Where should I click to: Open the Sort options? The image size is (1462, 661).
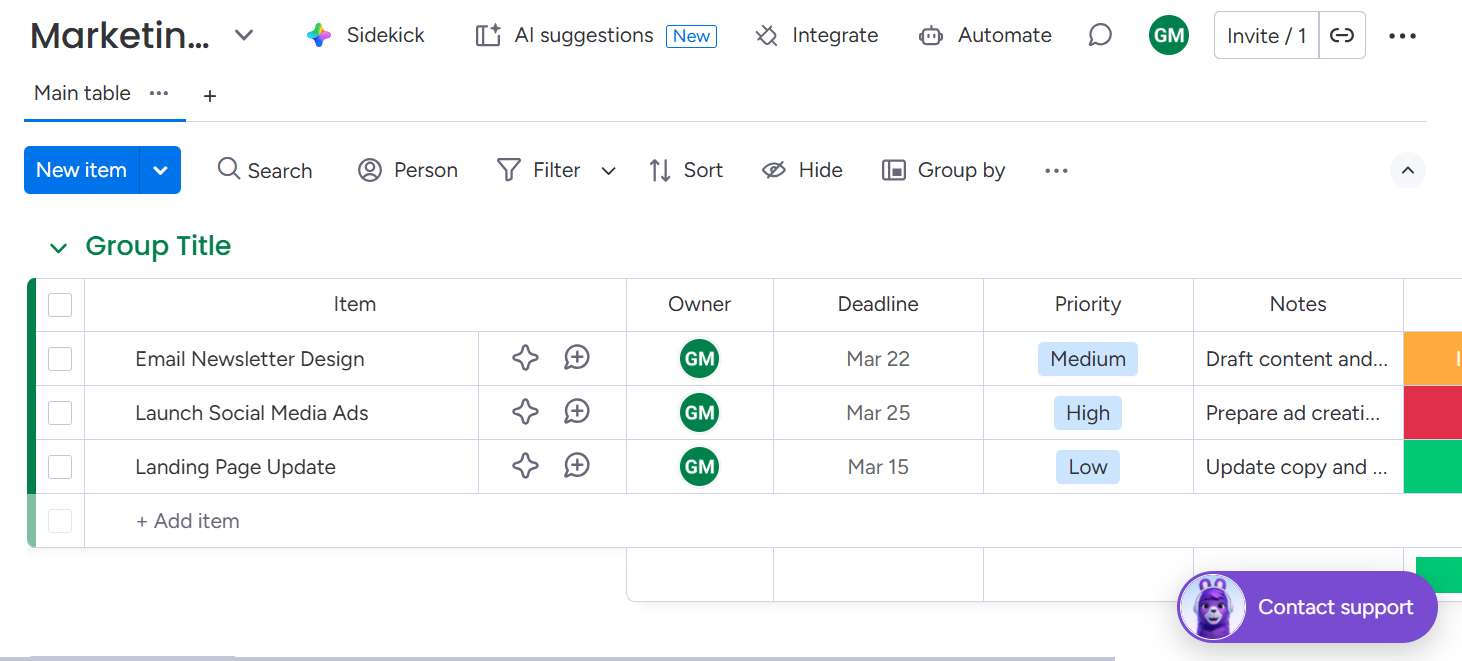pyautogui.click(x=687, y=170)
